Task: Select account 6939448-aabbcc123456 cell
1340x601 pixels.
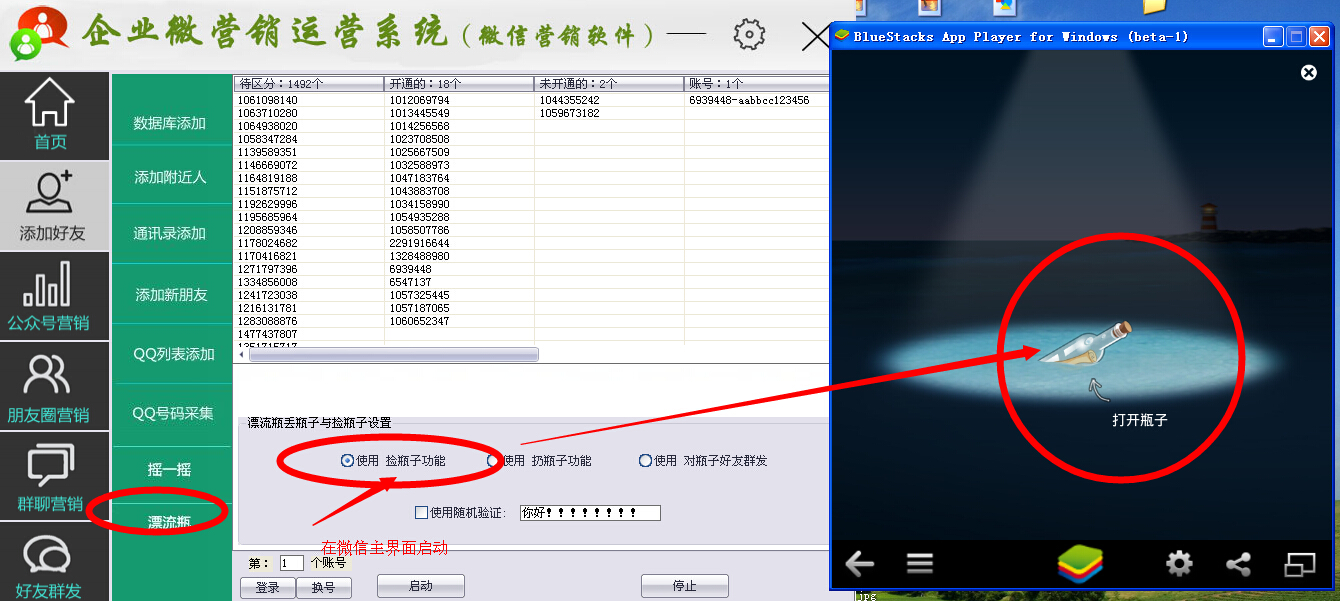Action: (748, 101)
